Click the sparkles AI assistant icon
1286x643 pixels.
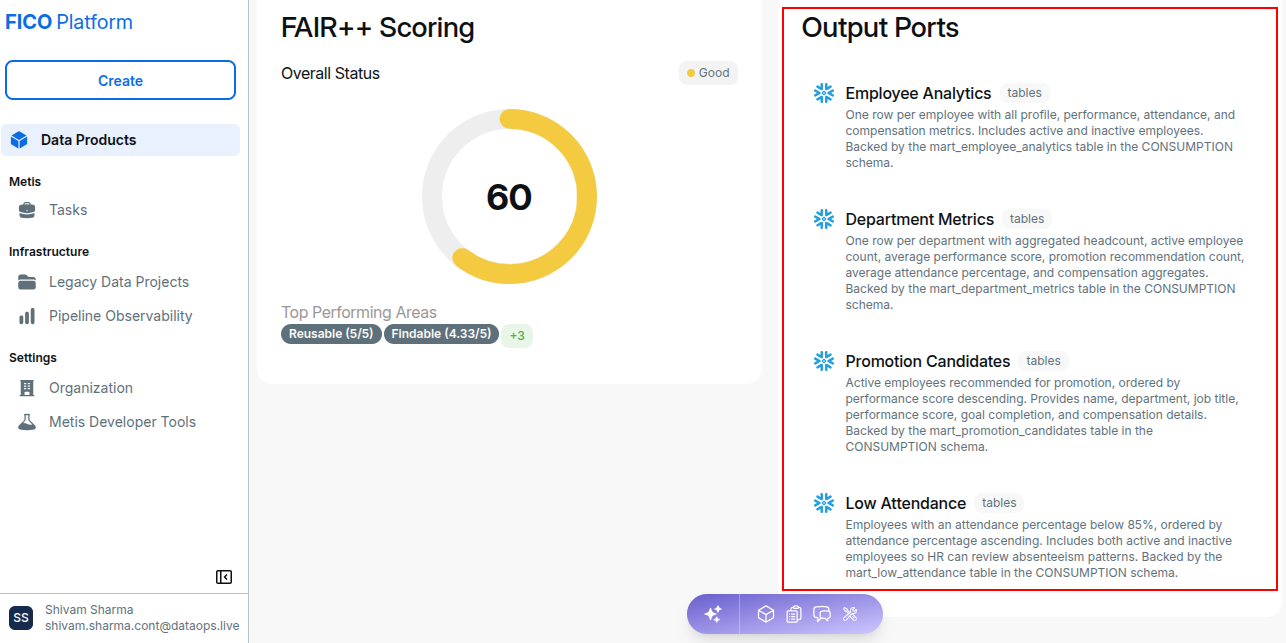click(x=713, y=614)
